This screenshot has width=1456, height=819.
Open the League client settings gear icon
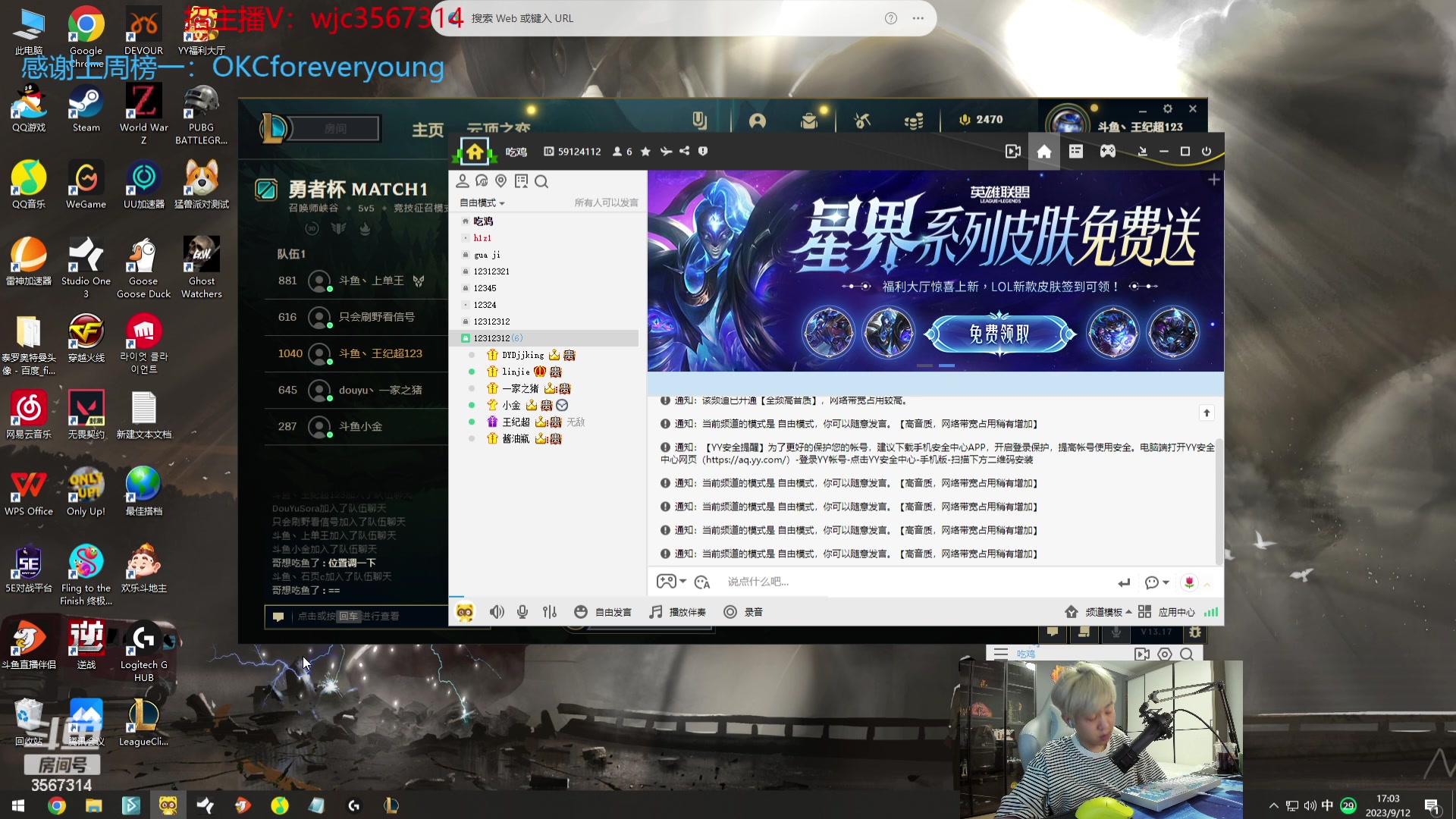[1168, 109]
